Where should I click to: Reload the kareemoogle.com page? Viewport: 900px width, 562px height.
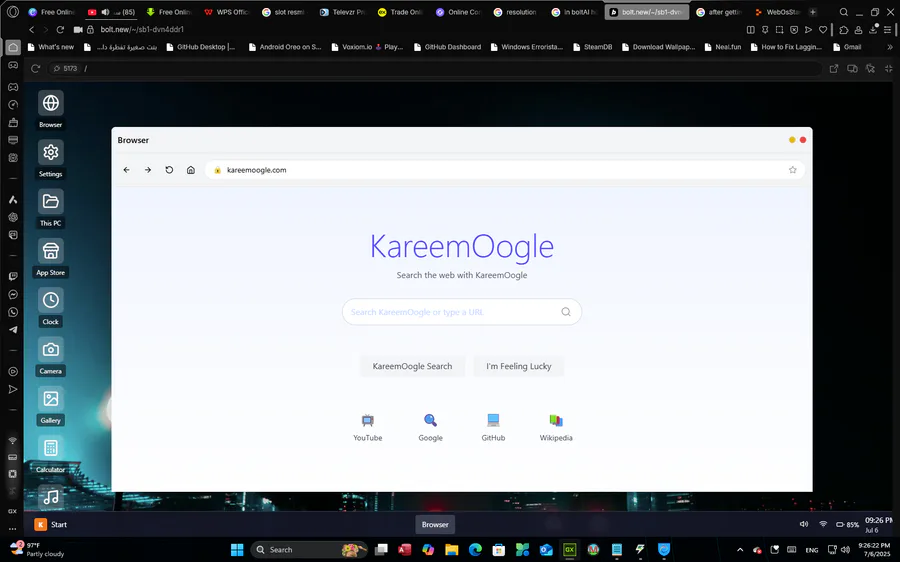point(169,170)
